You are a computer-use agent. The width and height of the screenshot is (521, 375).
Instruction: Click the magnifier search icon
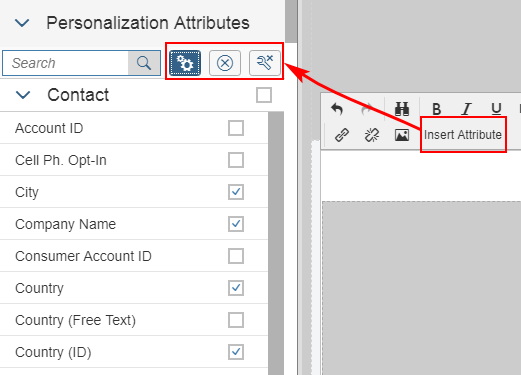144,63
